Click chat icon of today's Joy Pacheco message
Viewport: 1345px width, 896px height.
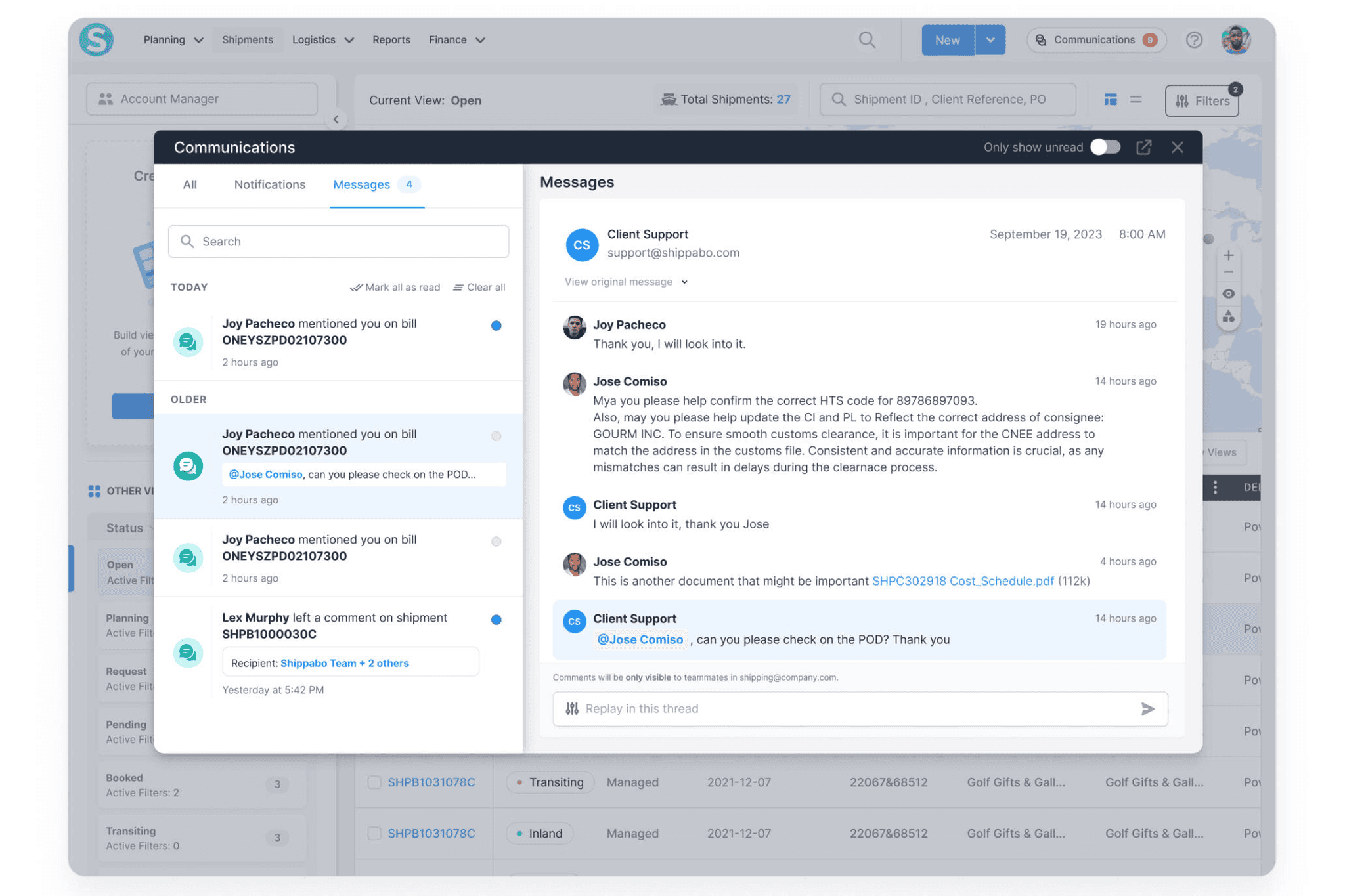click(x=188, y=342)
